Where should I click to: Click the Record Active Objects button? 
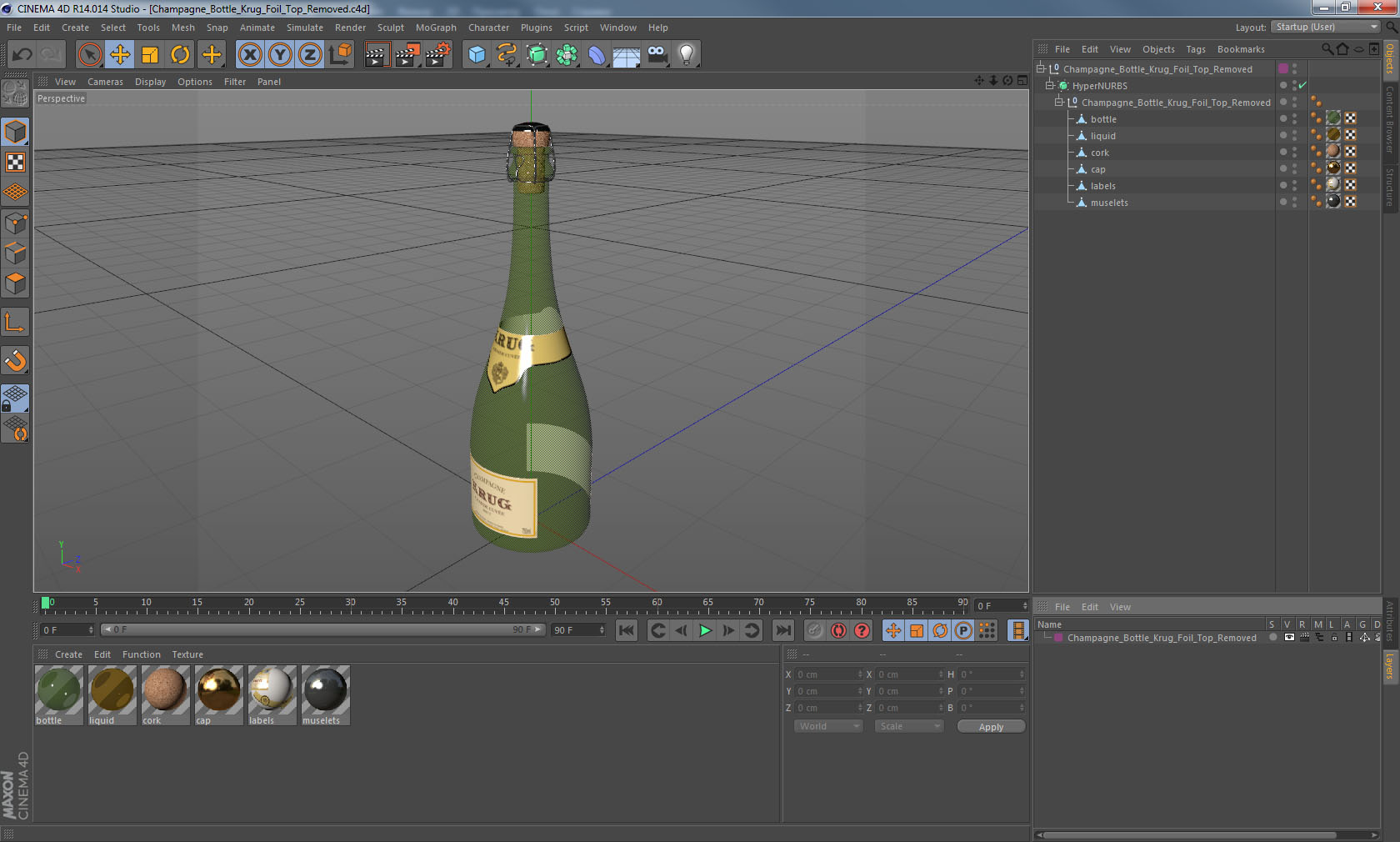pos(815,630)
